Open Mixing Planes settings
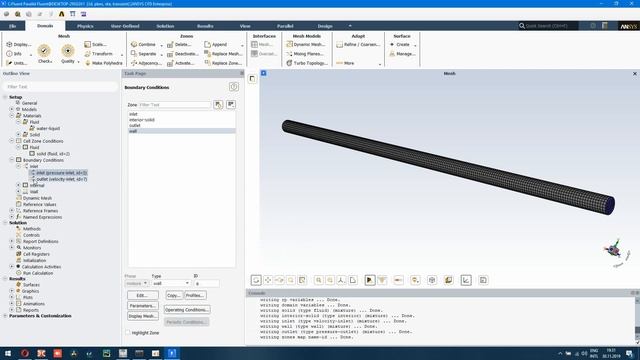The image size is (640, 360). [305, 53]
